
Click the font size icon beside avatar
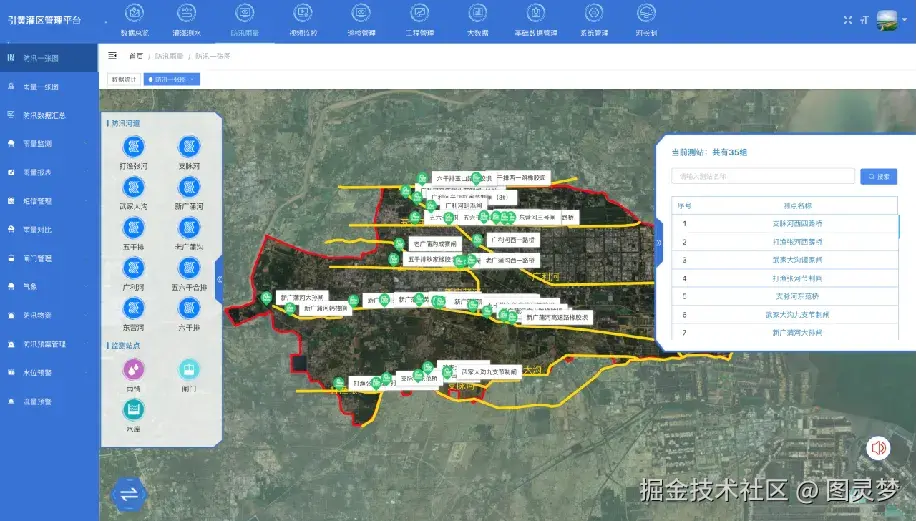(864, 20)
